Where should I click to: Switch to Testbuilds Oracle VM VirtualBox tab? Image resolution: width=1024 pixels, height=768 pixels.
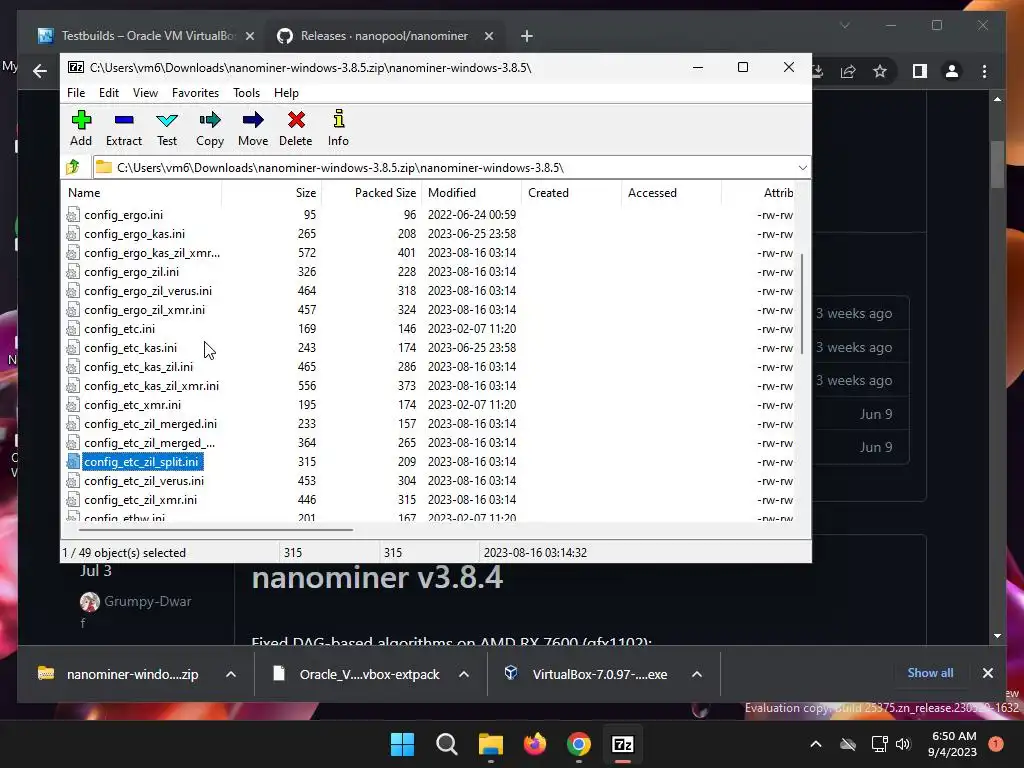(146, 36)
